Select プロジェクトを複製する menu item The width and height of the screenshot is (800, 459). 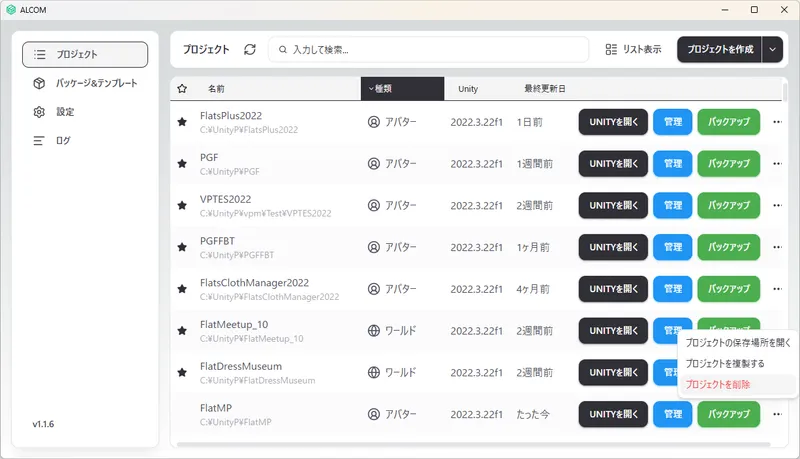[x=738, y=364]
